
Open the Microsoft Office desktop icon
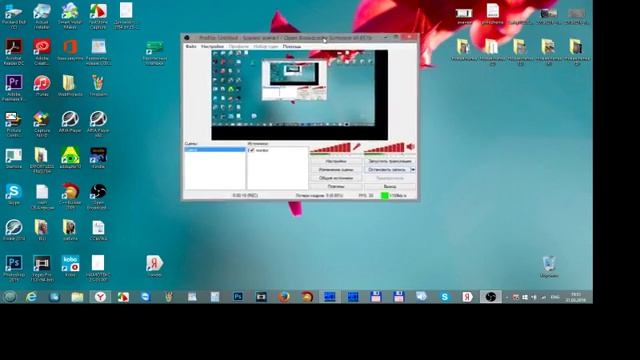[x=70, y=50]
